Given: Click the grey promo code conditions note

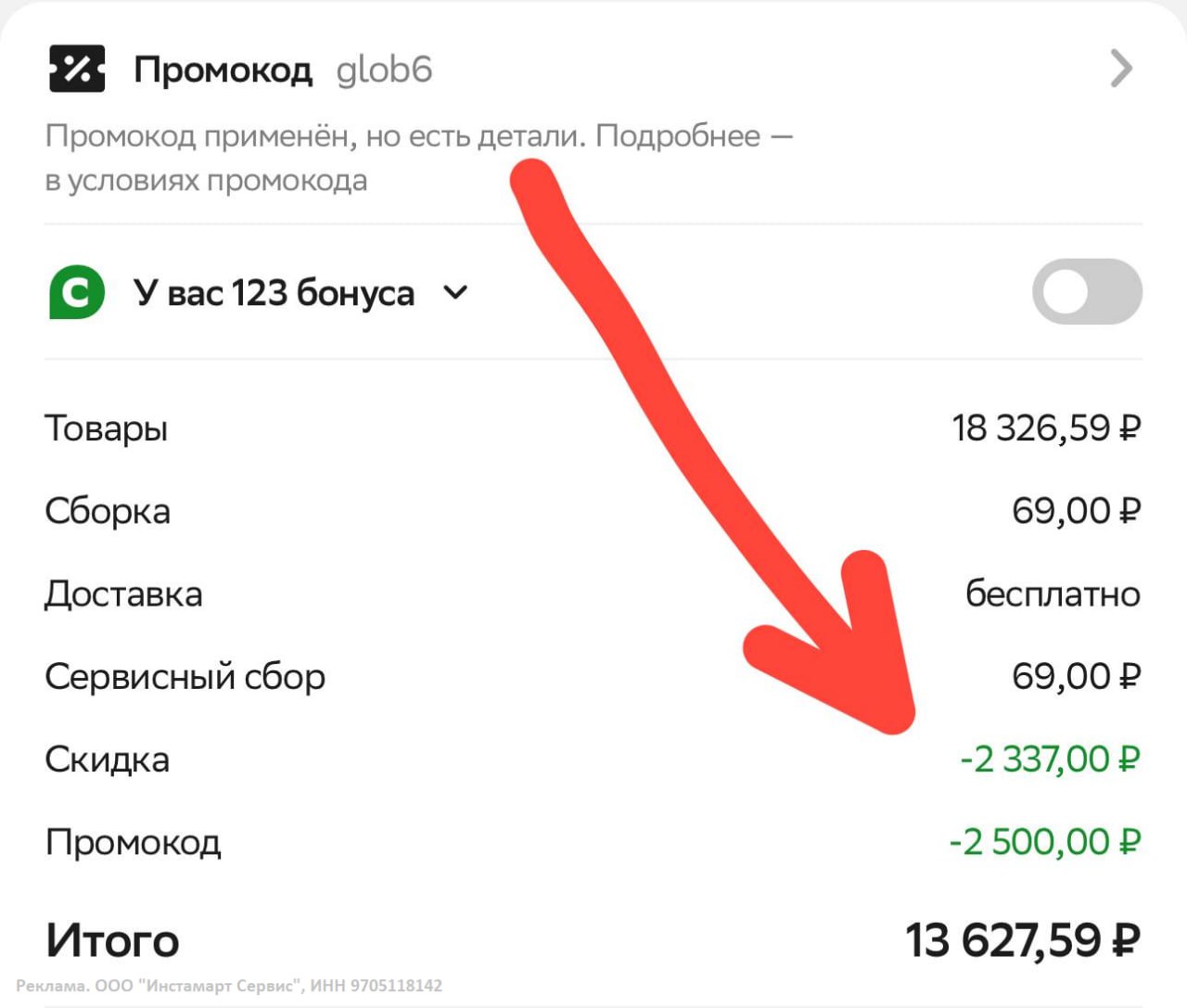Looking at the screenshot, I should (x=418, y=158).
